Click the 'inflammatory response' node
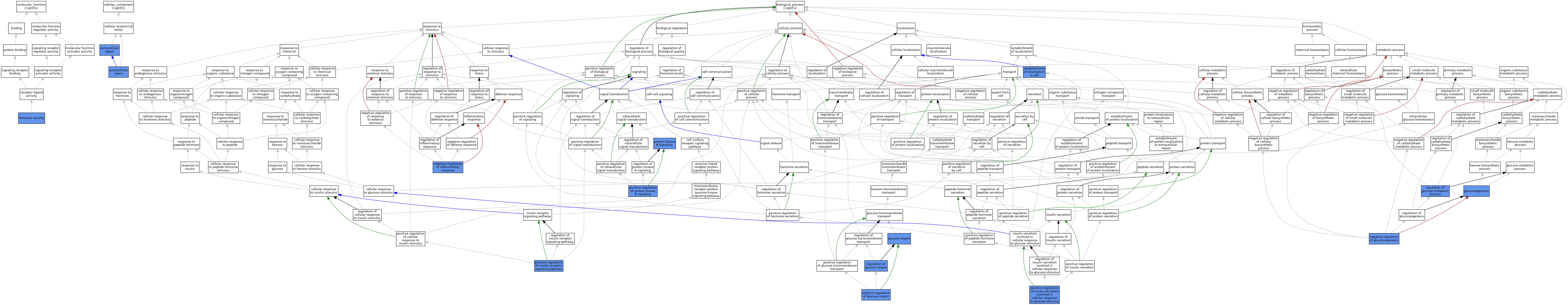 pyautogui.click(x=474, y=118)
